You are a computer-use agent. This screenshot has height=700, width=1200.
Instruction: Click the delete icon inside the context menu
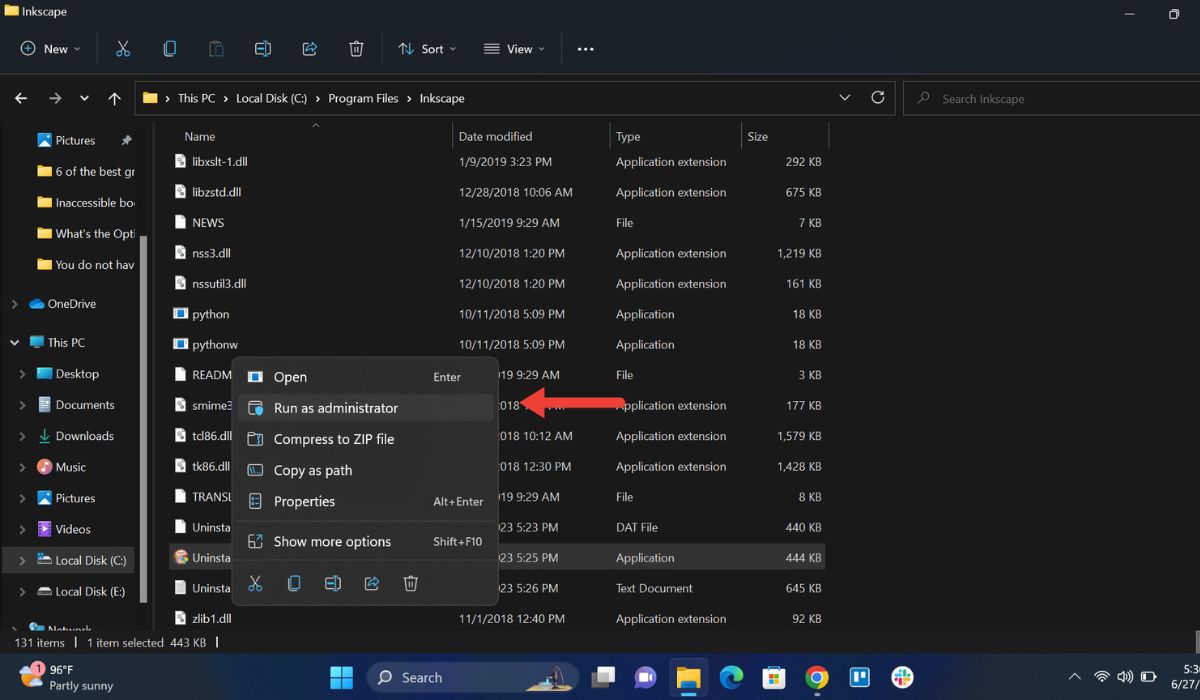[410, 583]
